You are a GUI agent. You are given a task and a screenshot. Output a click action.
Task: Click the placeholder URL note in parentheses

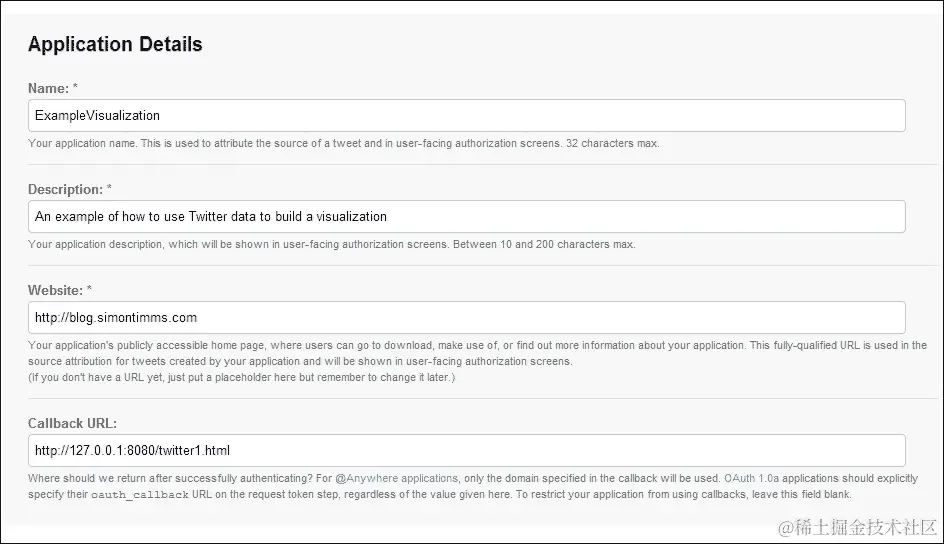240,377
